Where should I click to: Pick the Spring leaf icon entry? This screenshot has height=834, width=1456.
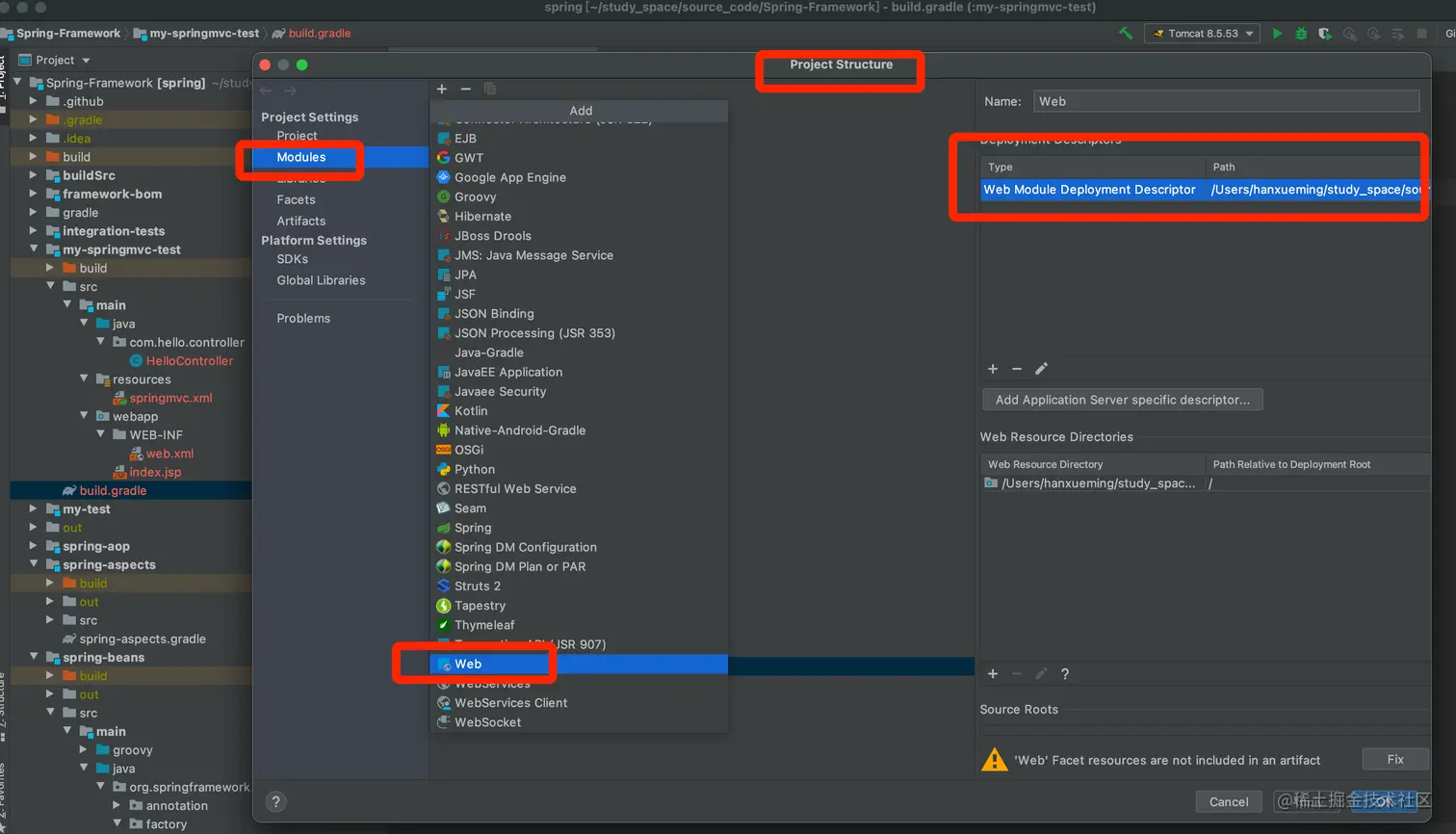pos(444,528)
